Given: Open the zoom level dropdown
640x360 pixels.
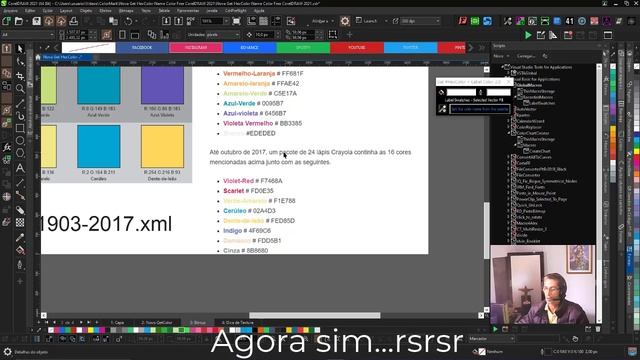Looking at the screenshot, I should point(226,21).
